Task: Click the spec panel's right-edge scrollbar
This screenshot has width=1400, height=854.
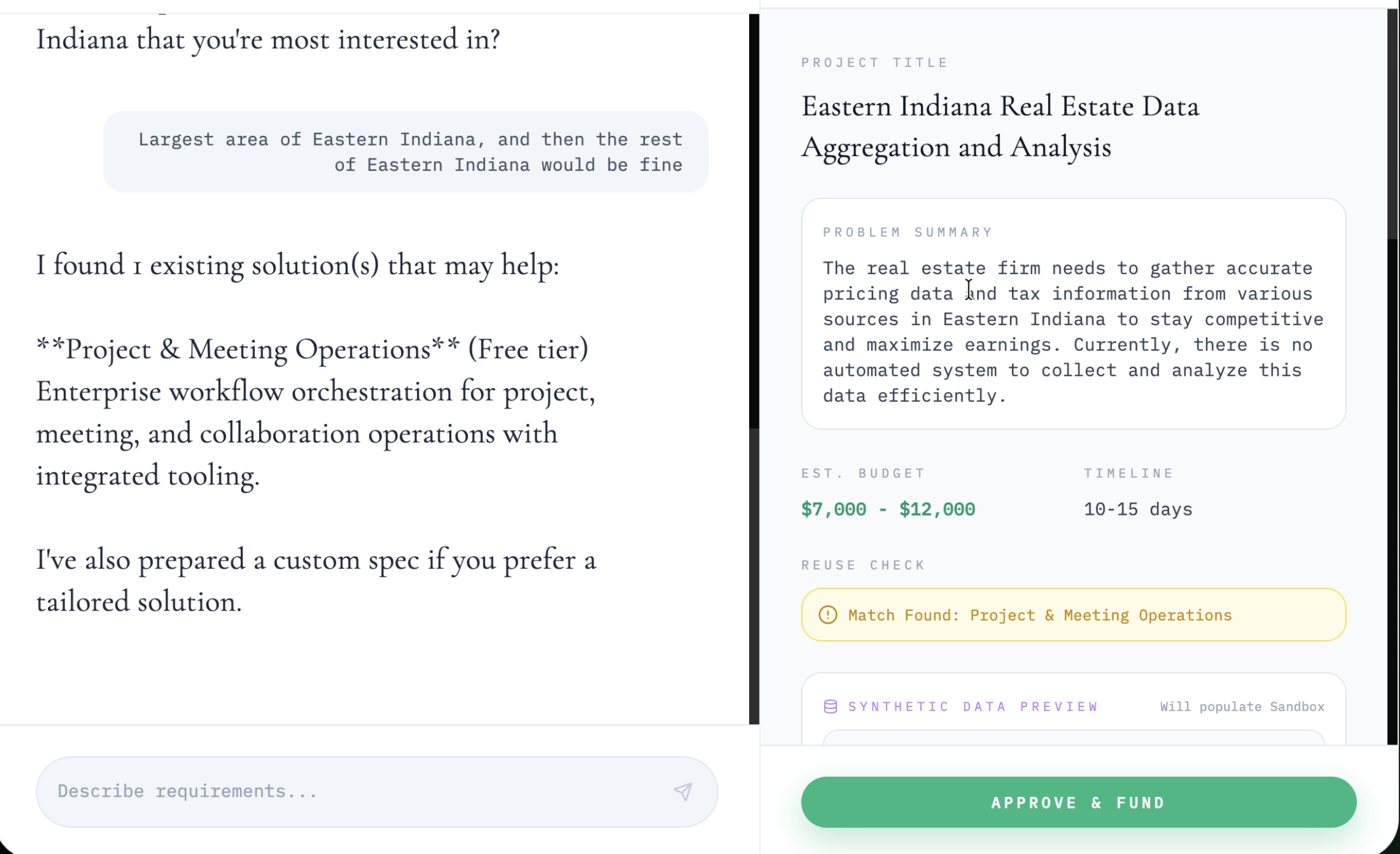Action: 1393,123
